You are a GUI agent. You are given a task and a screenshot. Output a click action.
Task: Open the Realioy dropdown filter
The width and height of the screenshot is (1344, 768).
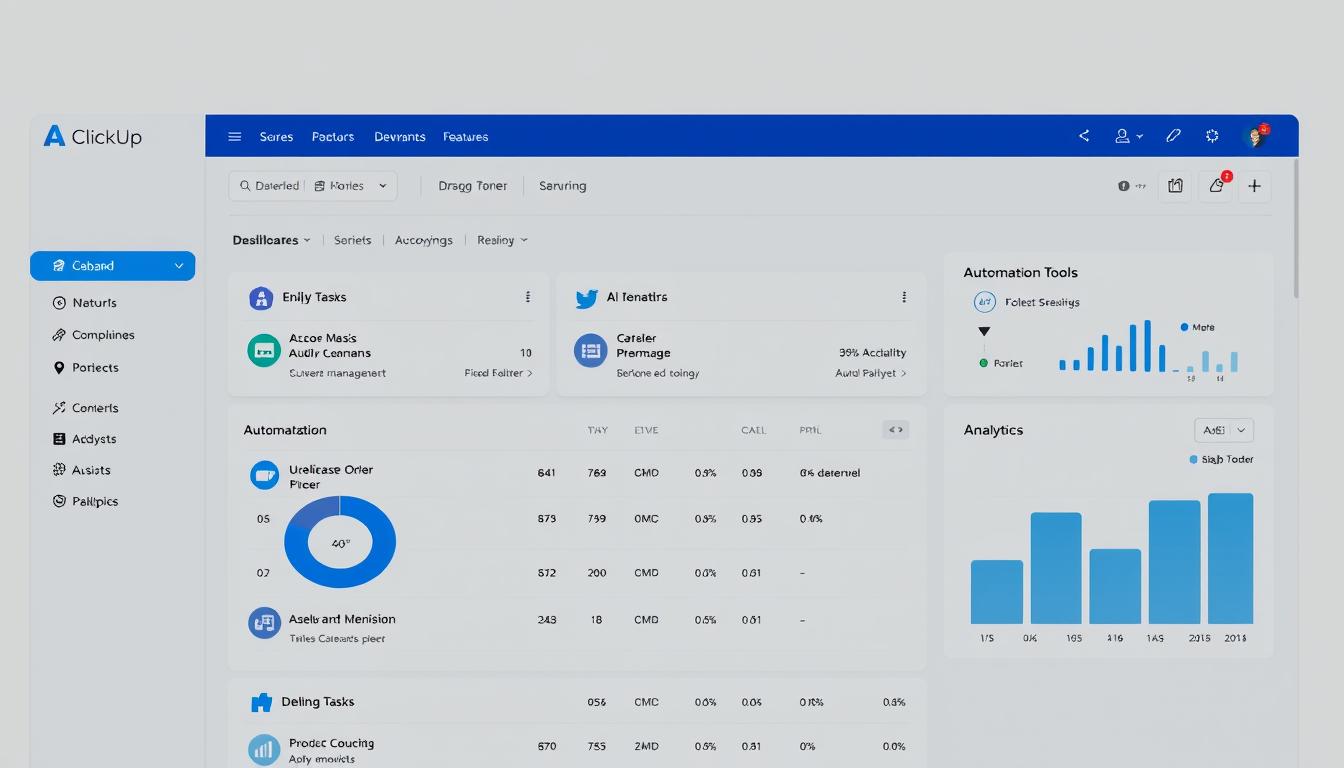coord(502,240)
